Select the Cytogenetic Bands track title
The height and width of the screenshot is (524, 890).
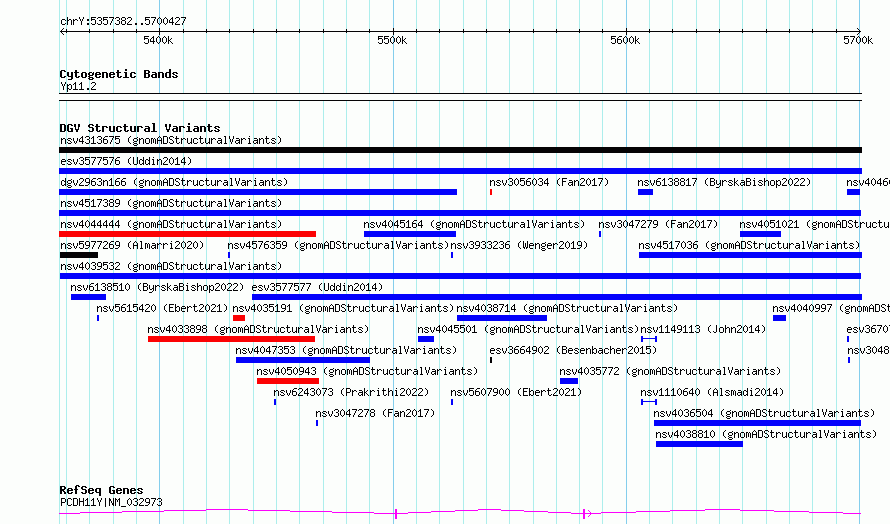[x=119, y=74]
